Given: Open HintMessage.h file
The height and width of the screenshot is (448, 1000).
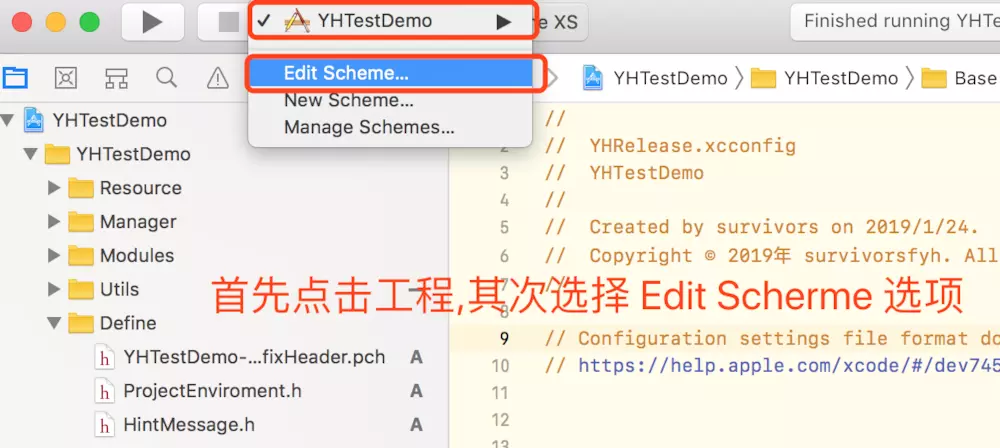Looking at the screenshot, I should pyautogui.click(x=189, y=424).
